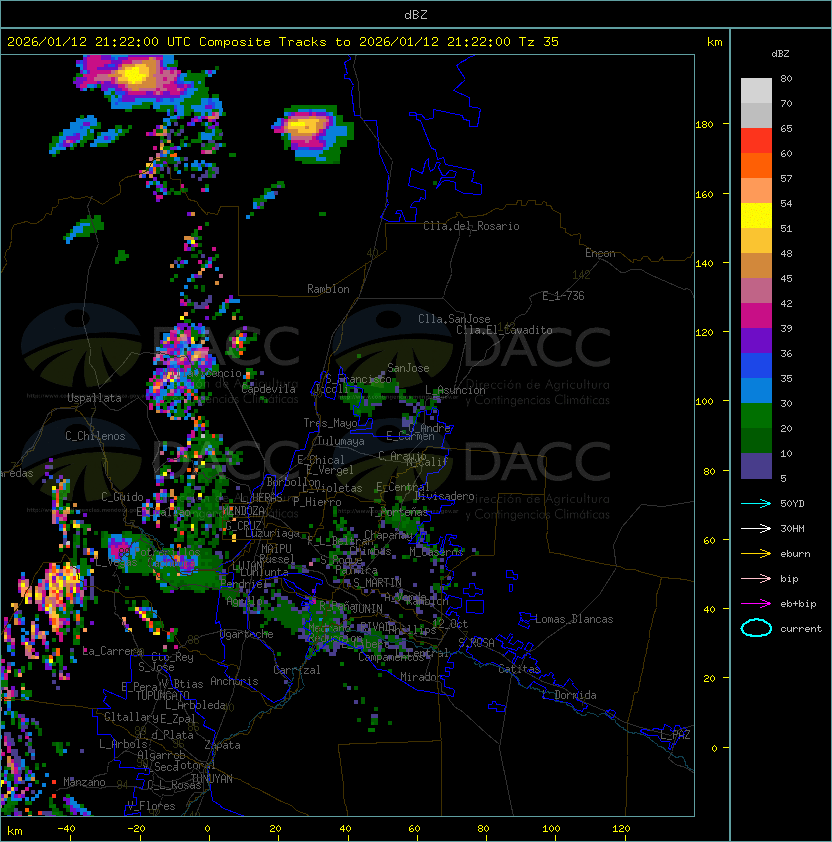The height and width of the screenshot is (842, 832).
Task: Click the 'La_Carrera' map label
Action: [x=113, y=651]
